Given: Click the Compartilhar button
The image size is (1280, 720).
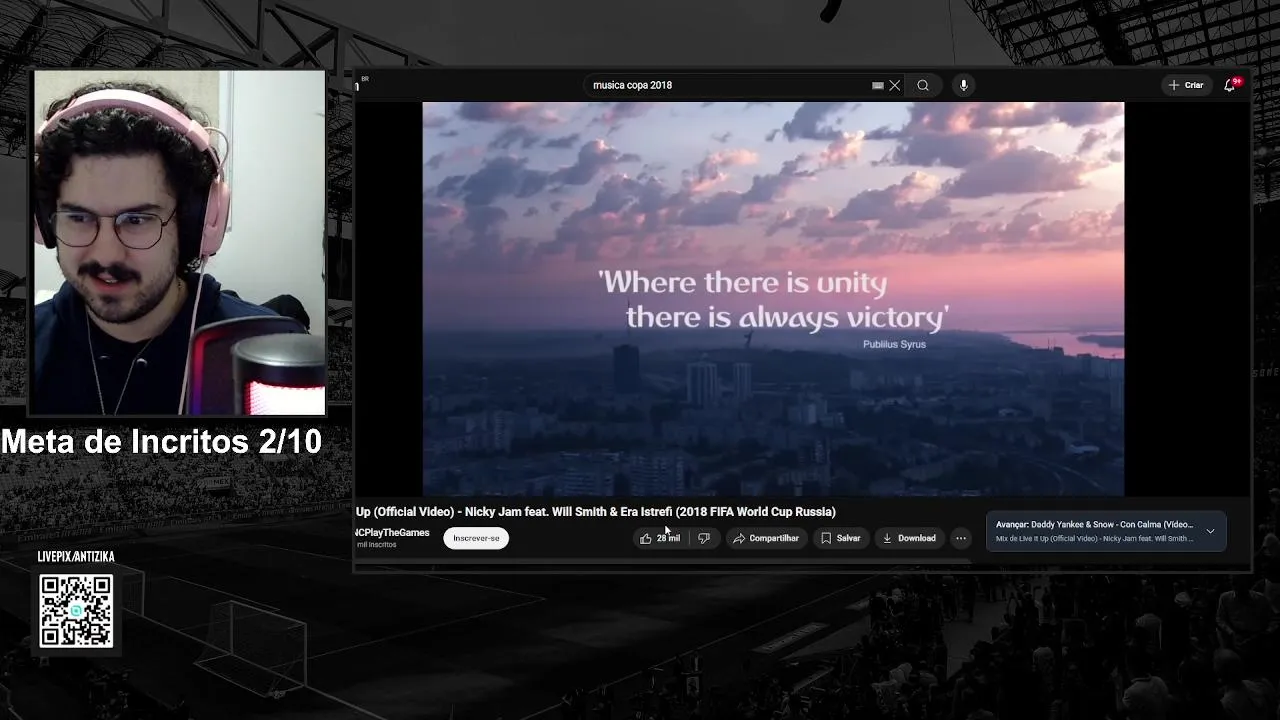Looking at the screenshot, I should [766, 538].
